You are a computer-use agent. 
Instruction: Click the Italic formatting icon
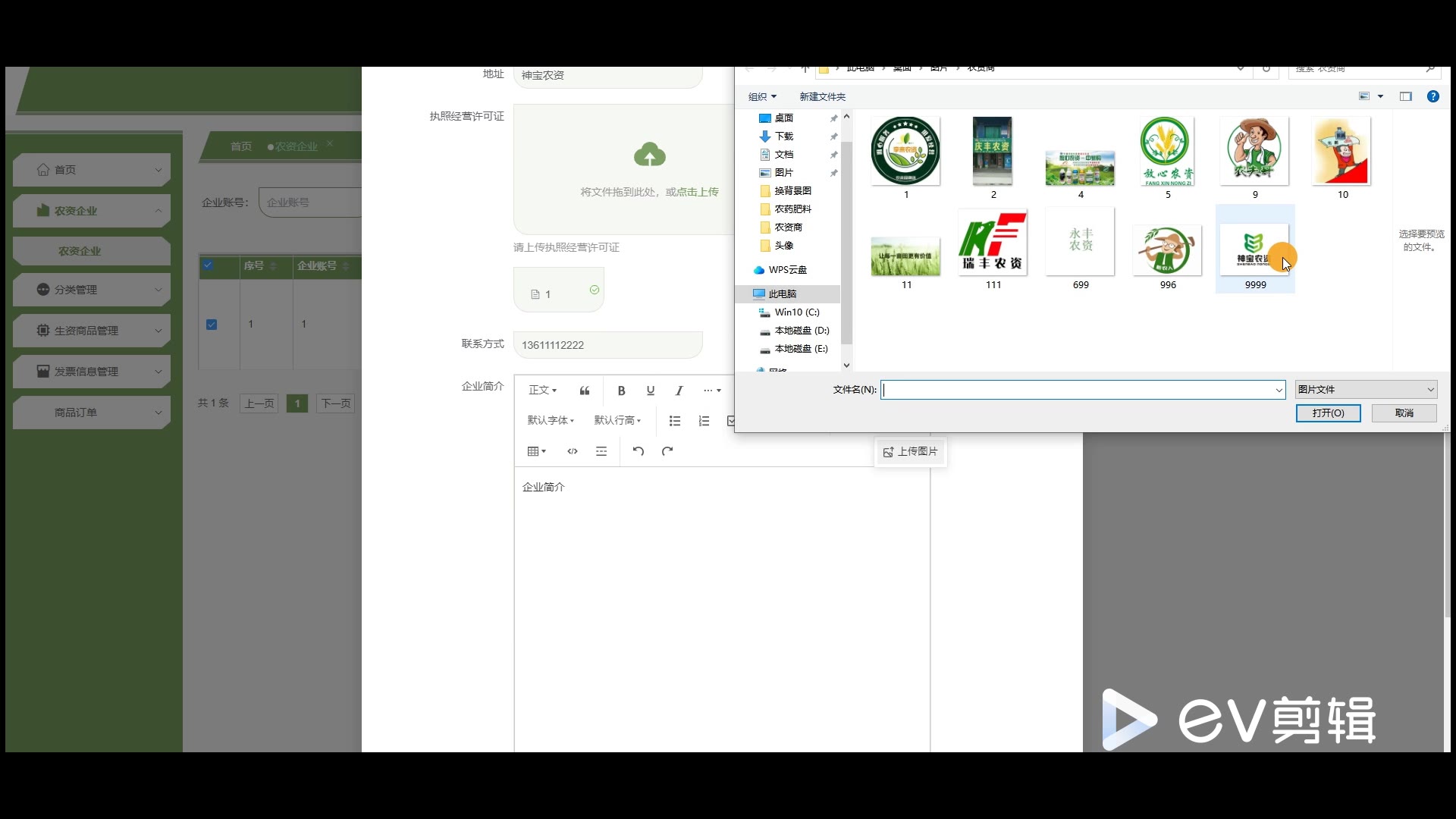pos(679,391)
